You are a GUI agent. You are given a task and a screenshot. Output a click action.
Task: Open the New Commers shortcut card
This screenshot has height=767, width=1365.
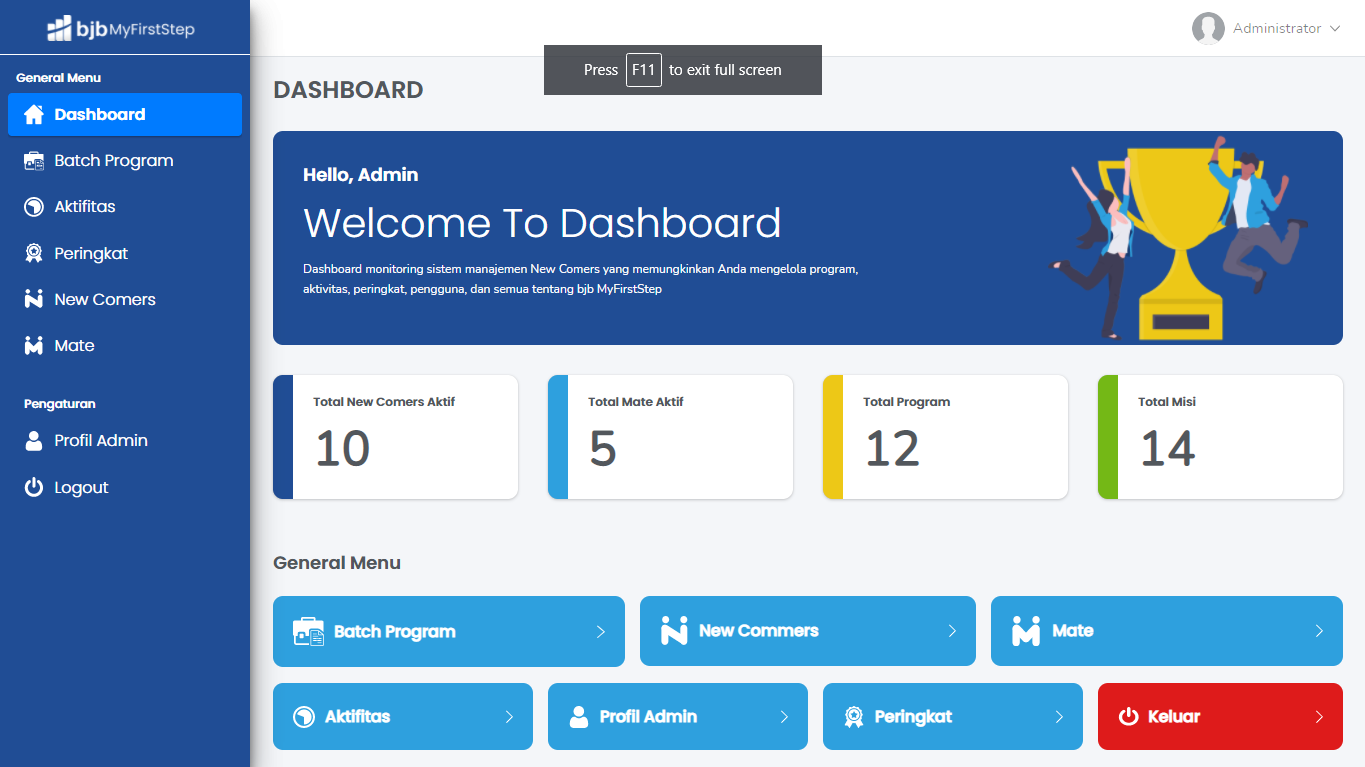point(808,631)
